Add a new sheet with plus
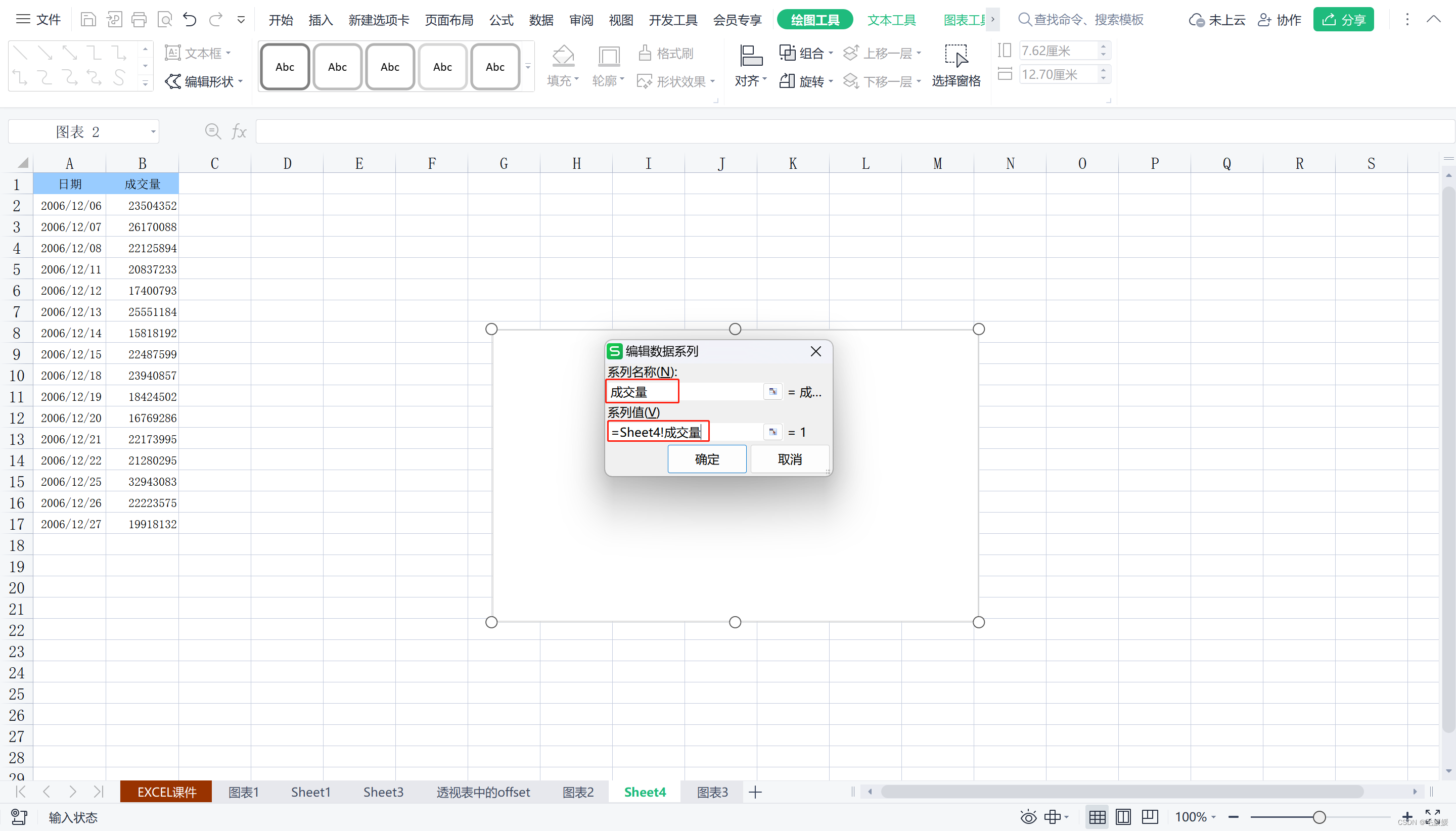 pyautogui.click(x=756, y=792)
